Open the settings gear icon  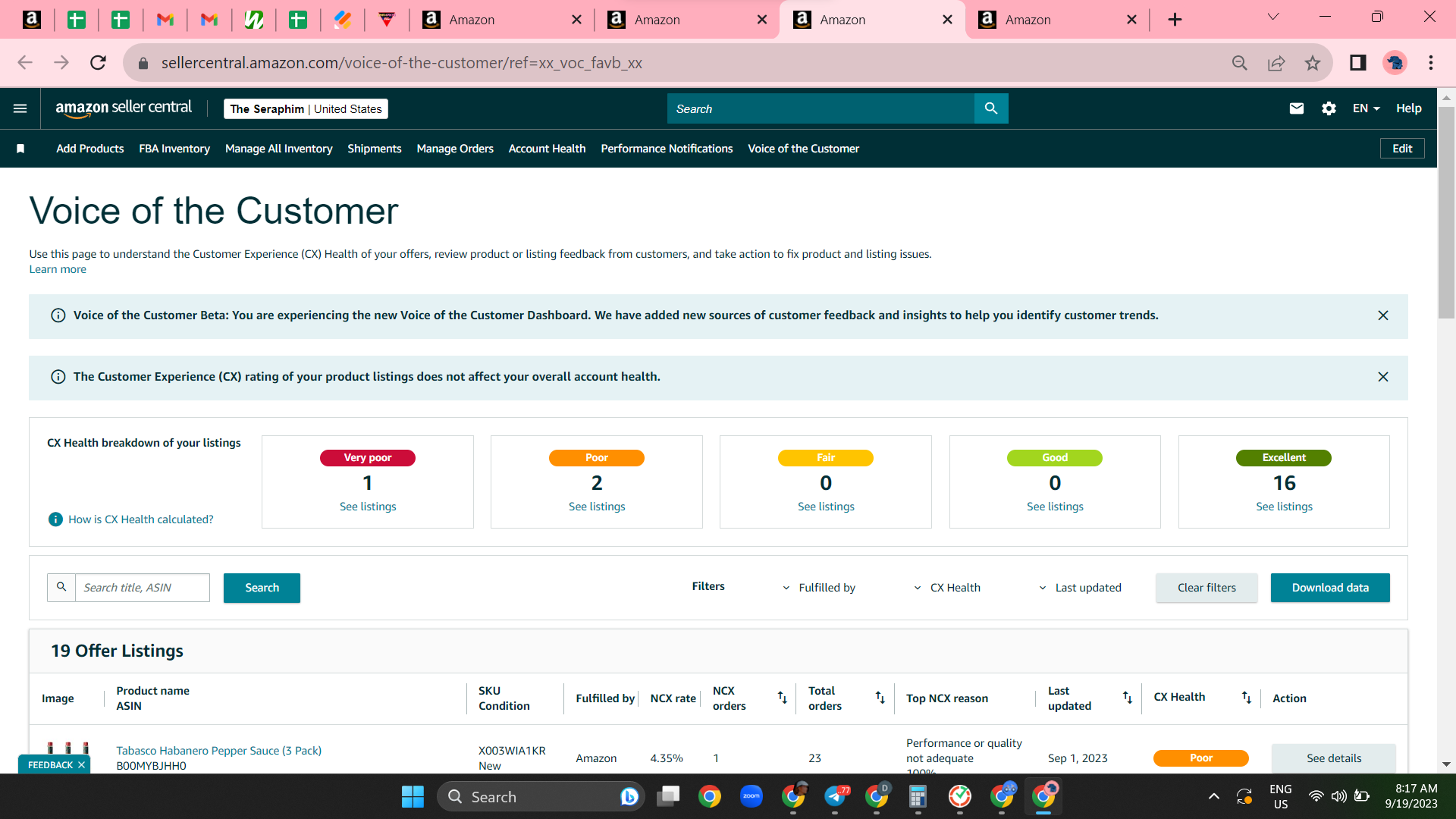(1329, 108)
